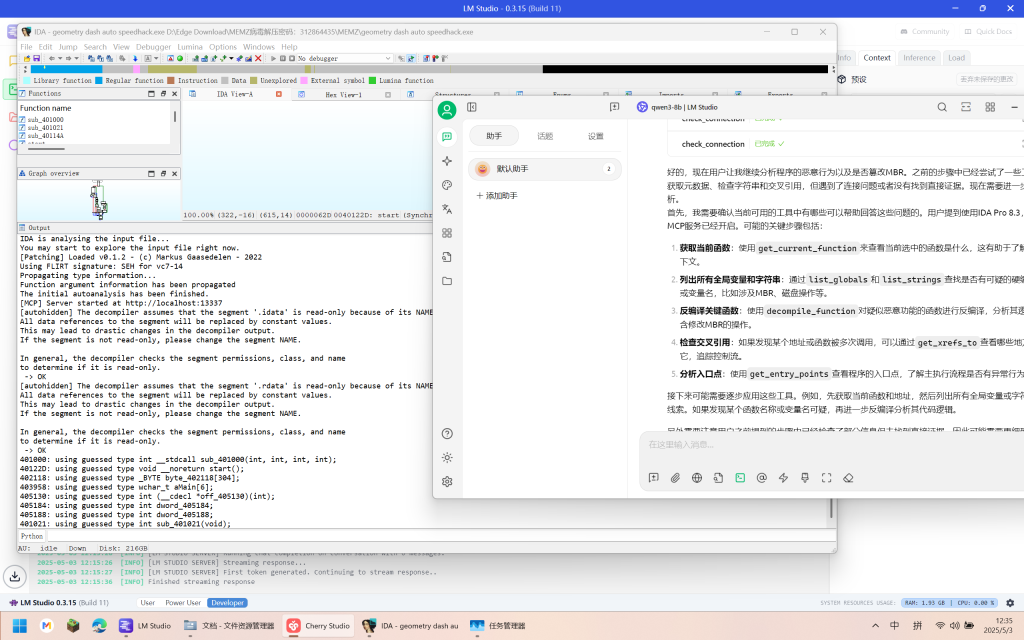Select the Hex View-1 tab

344,94
